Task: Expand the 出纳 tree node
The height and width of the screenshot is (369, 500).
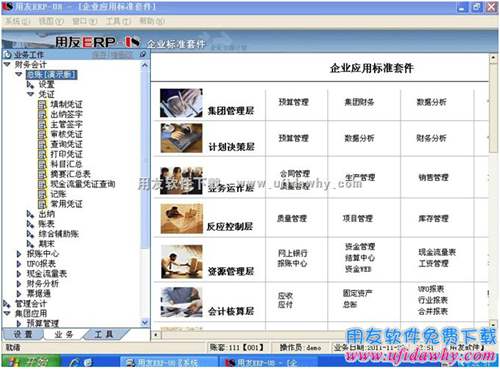Action: pyautogui.click(x=30, y=214)
